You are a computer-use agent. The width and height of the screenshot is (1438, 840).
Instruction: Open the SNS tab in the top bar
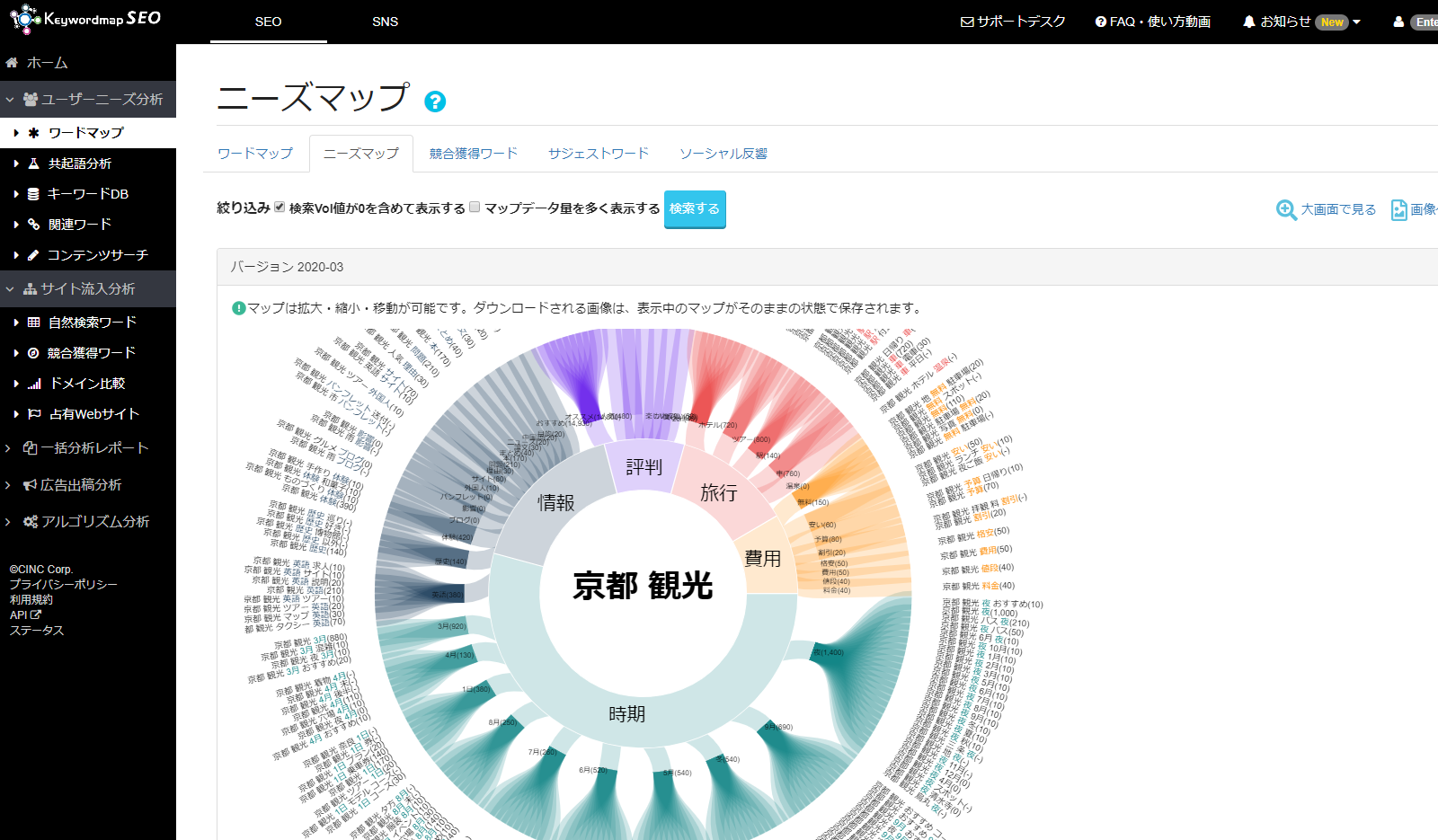(x=385, y=22)
